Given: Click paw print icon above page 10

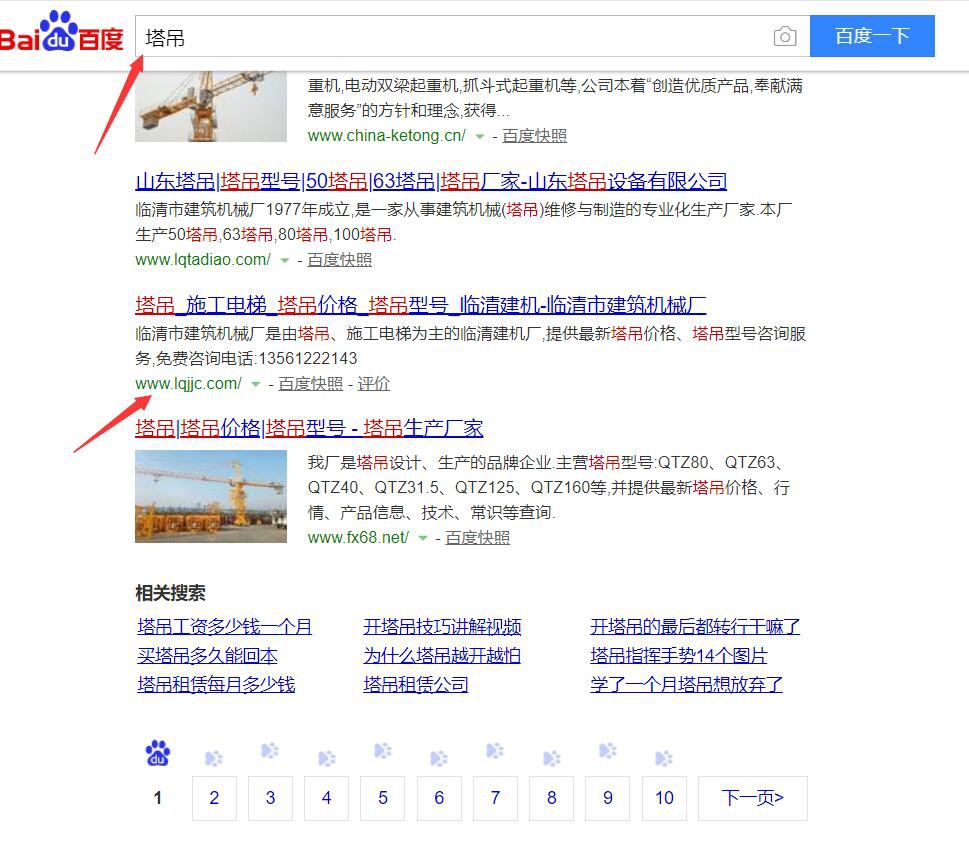Looking at the screenshot, I should coord(664,759).
